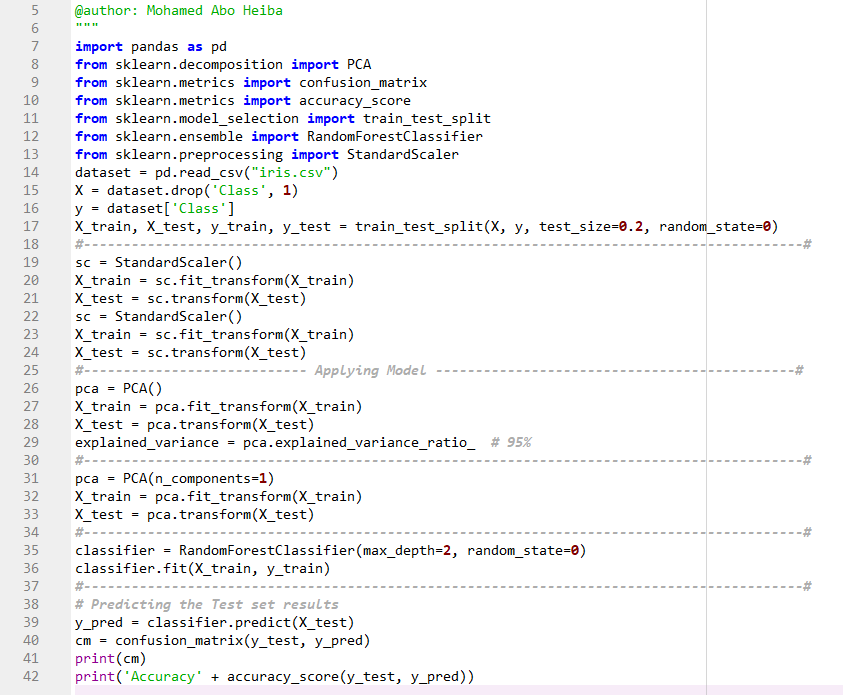Click 'pca.explained_variance_ratio_' attribute

click(x=359, y=442)
